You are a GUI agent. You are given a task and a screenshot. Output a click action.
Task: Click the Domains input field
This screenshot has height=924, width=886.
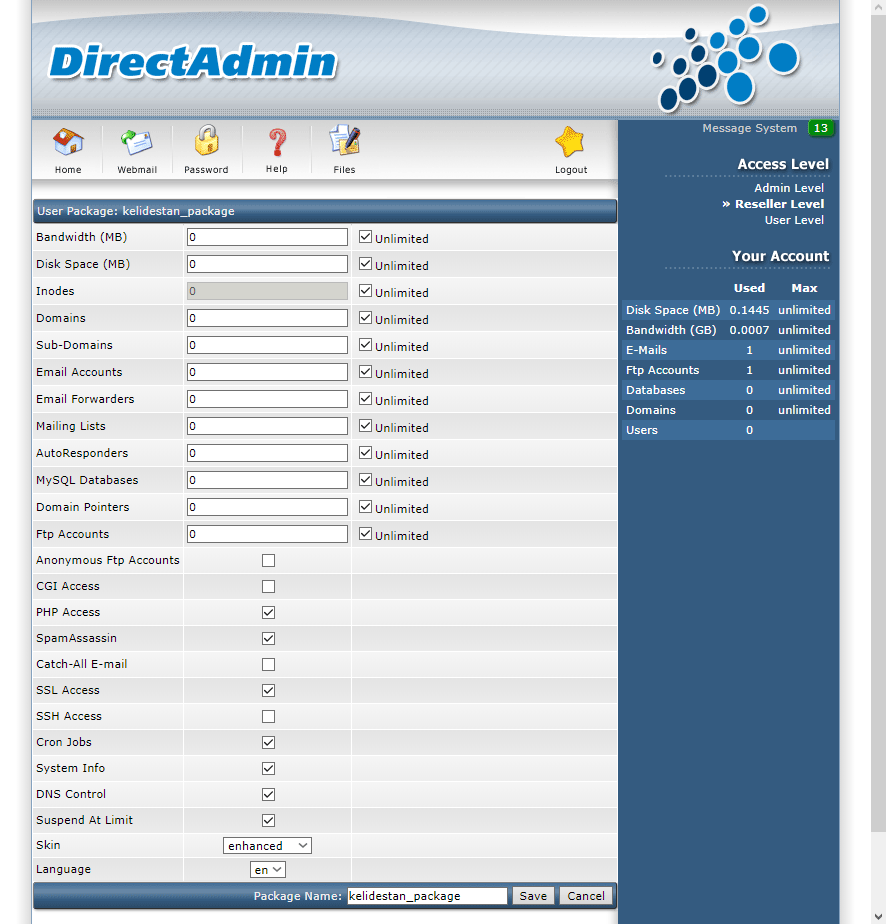(267, 318)
